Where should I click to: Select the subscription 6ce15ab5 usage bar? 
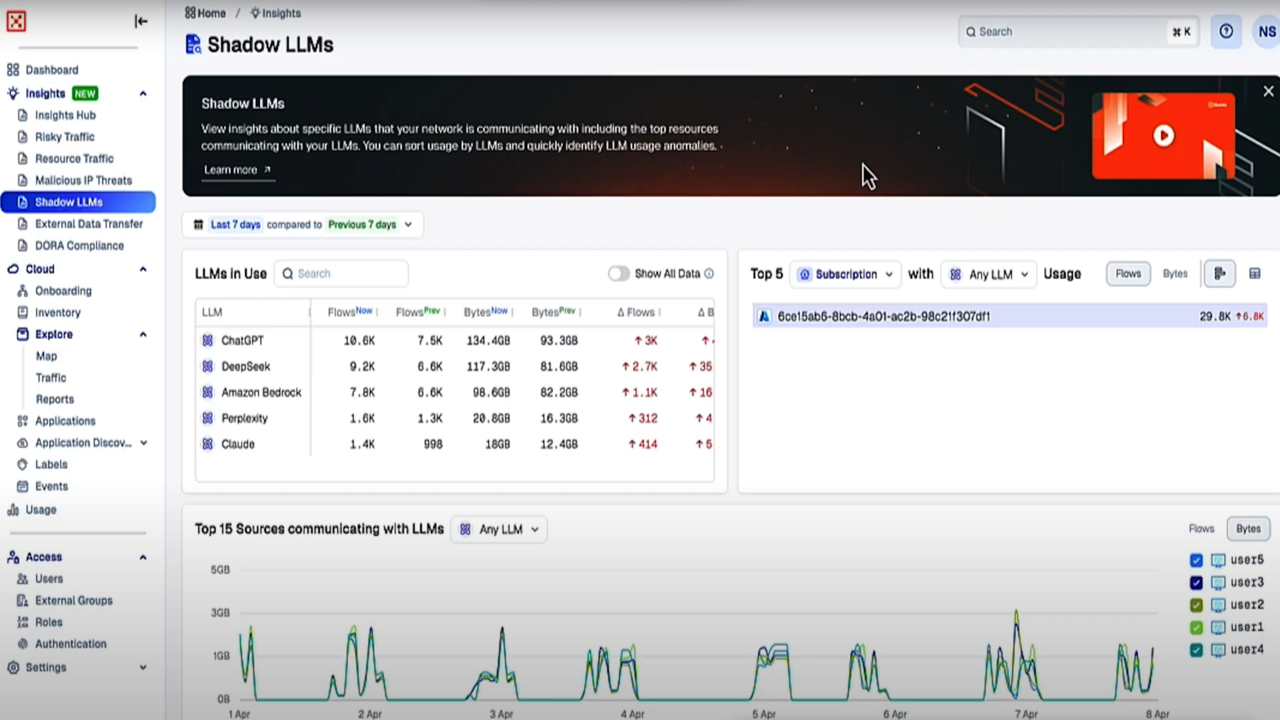(x=1010, y=316)
